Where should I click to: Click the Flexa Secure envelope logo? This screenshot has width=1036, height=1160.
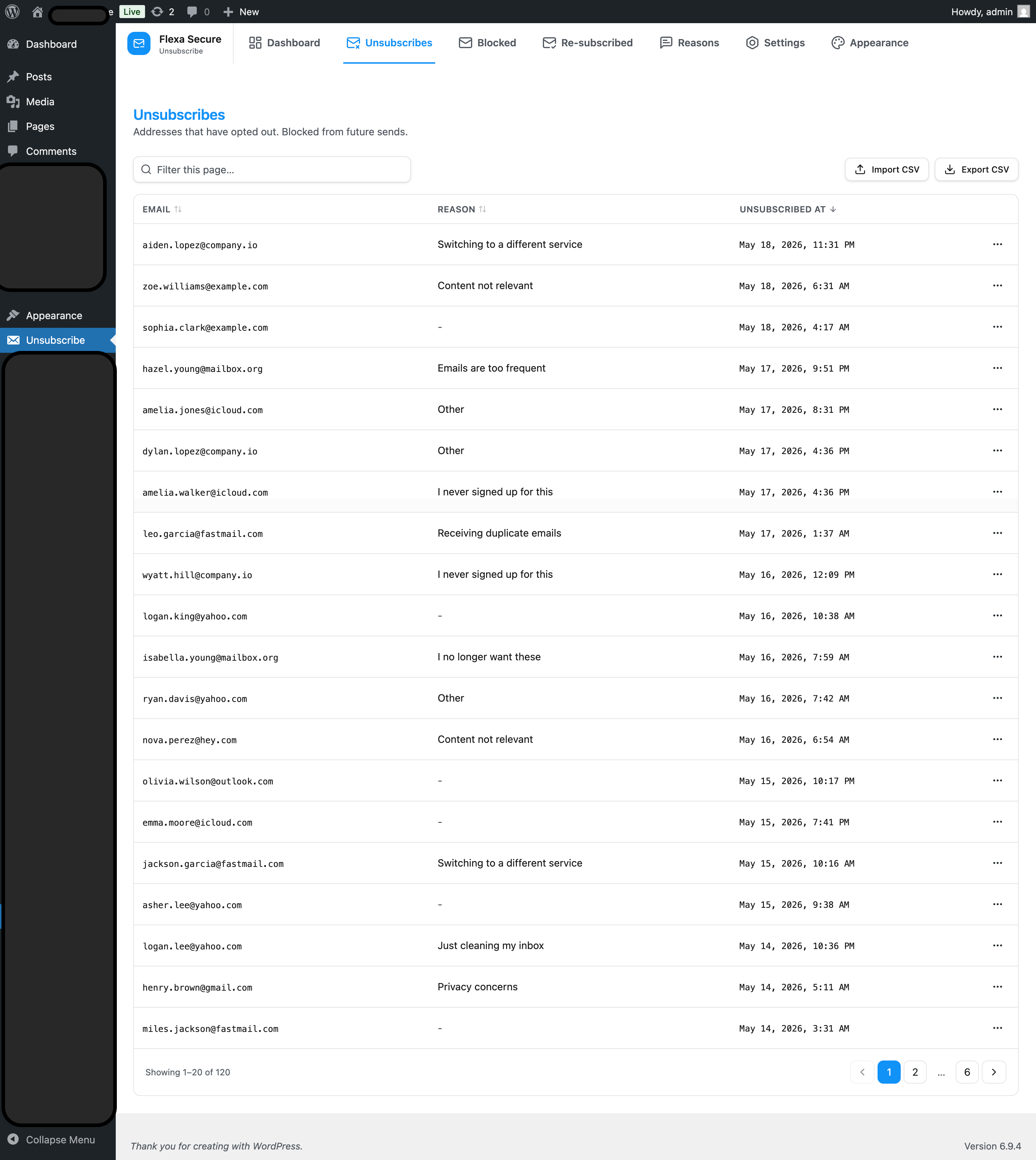tap(139, 43)
